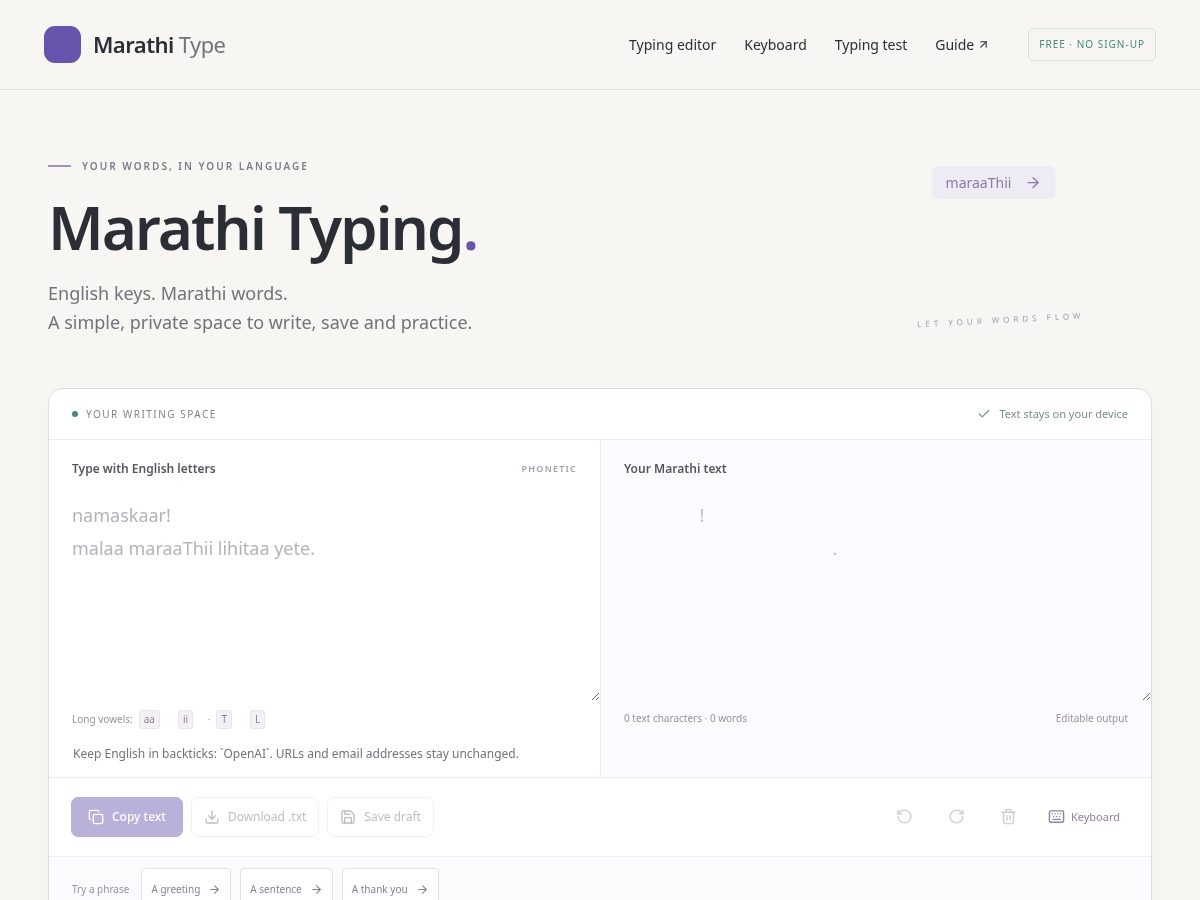Click the 'Your Marathi text' label
The height and width of the screenshot is (900, 1200).
[x=675, y=468]
